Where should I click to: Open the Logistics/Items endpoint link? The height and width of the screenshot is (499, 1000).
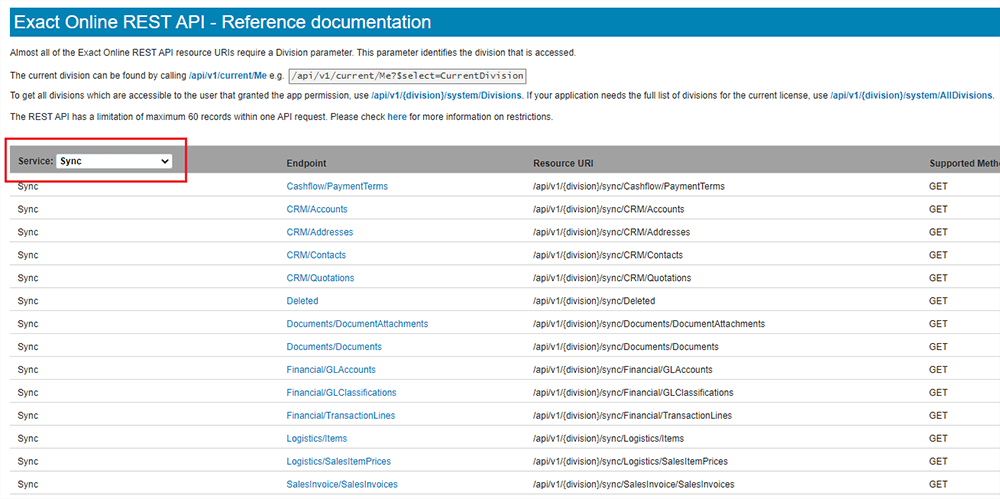[316, 439]
